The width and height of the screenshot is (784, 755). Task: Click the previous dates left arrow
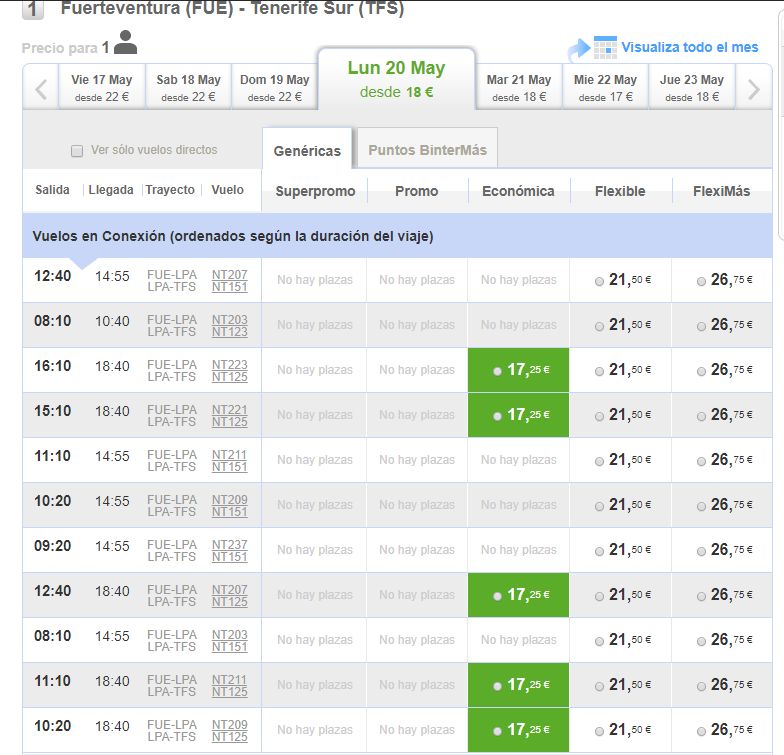coord(41,90)
